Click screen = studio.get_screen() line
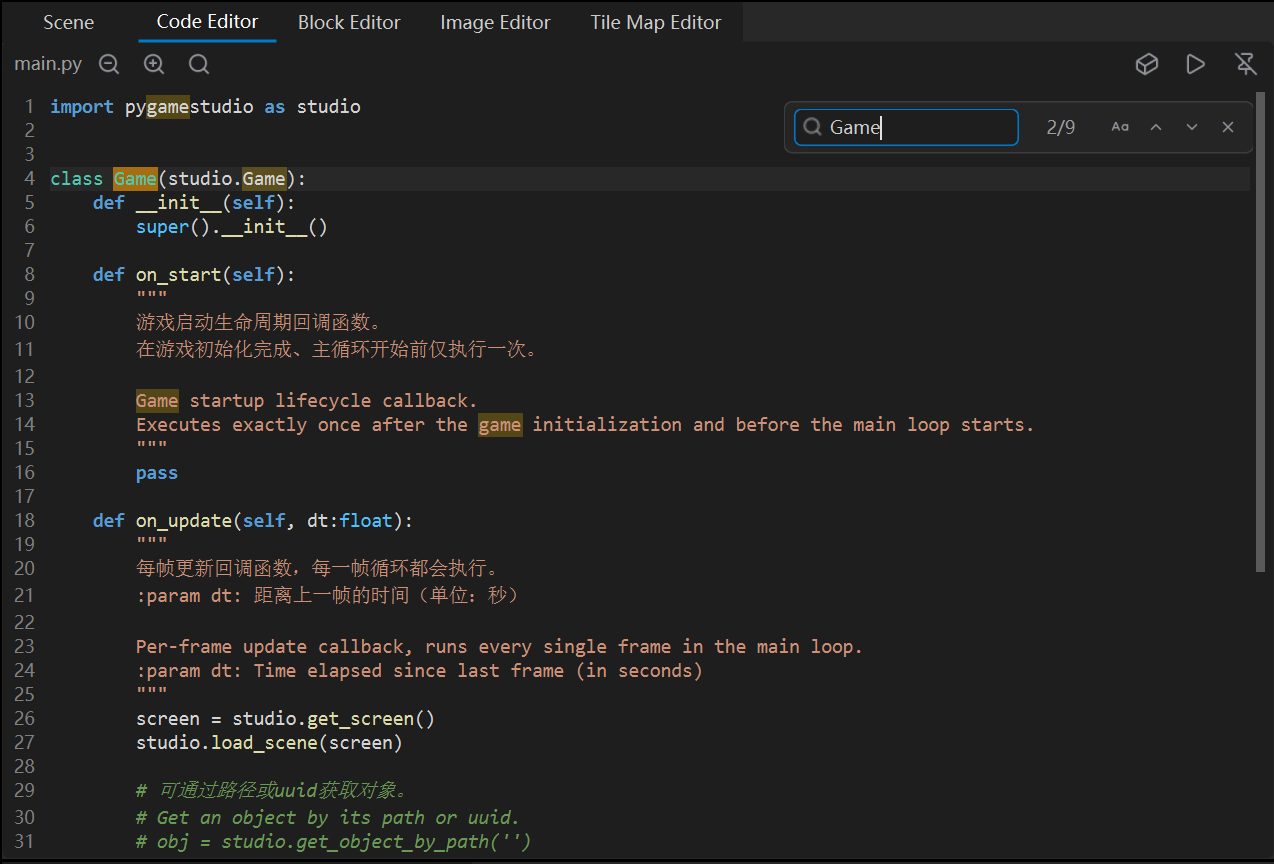Screen dimensions: 1274x864 tap(285, 719)
